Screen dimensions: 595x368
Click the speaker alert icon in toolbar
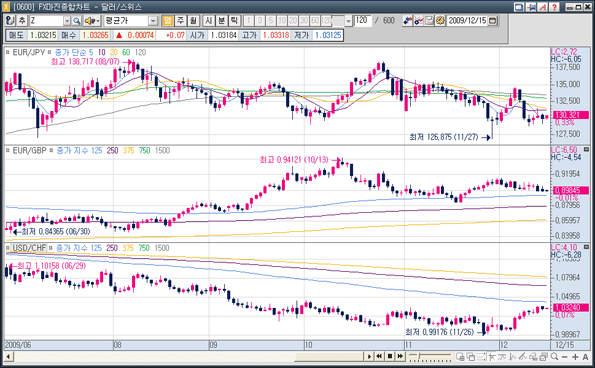[x=90, y=21]
